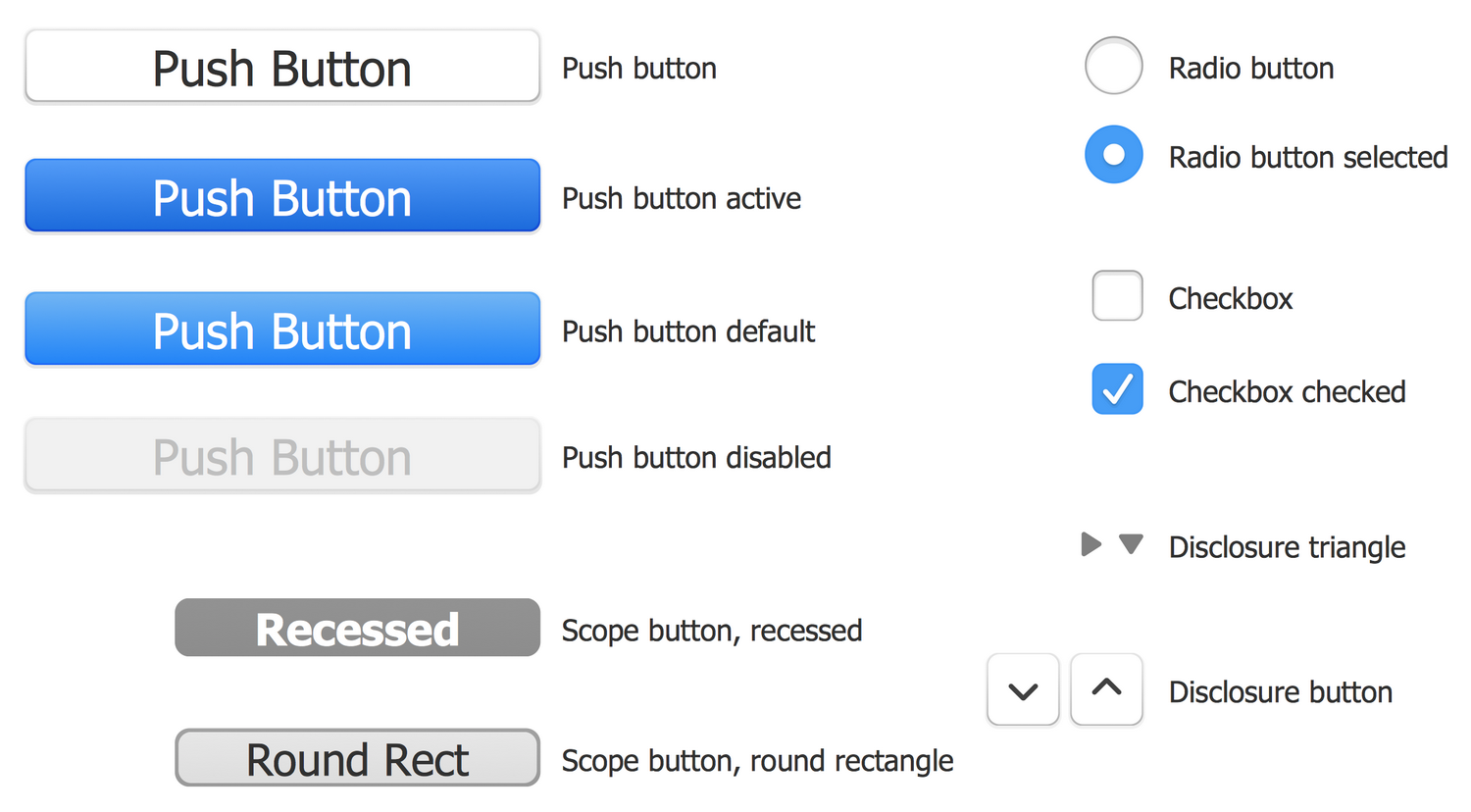Click the greyed-out disabled Push Button
Viewport: 1471px width, 812px height.
[282, 456]
